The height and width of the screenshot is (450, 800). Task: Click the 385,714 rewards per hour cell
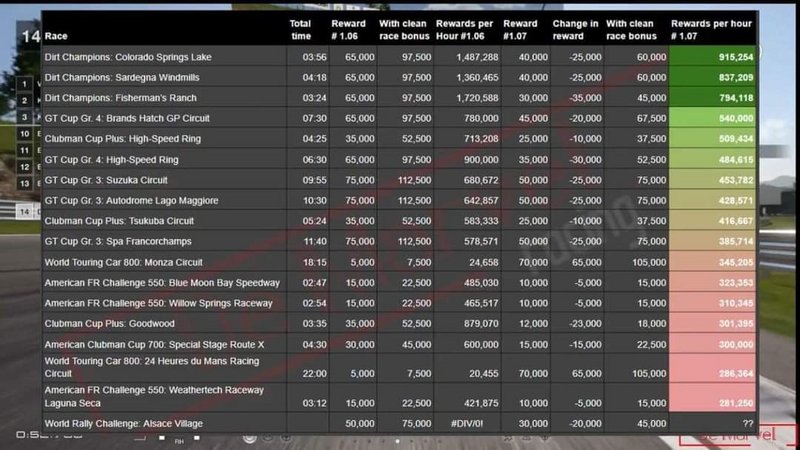712,241
